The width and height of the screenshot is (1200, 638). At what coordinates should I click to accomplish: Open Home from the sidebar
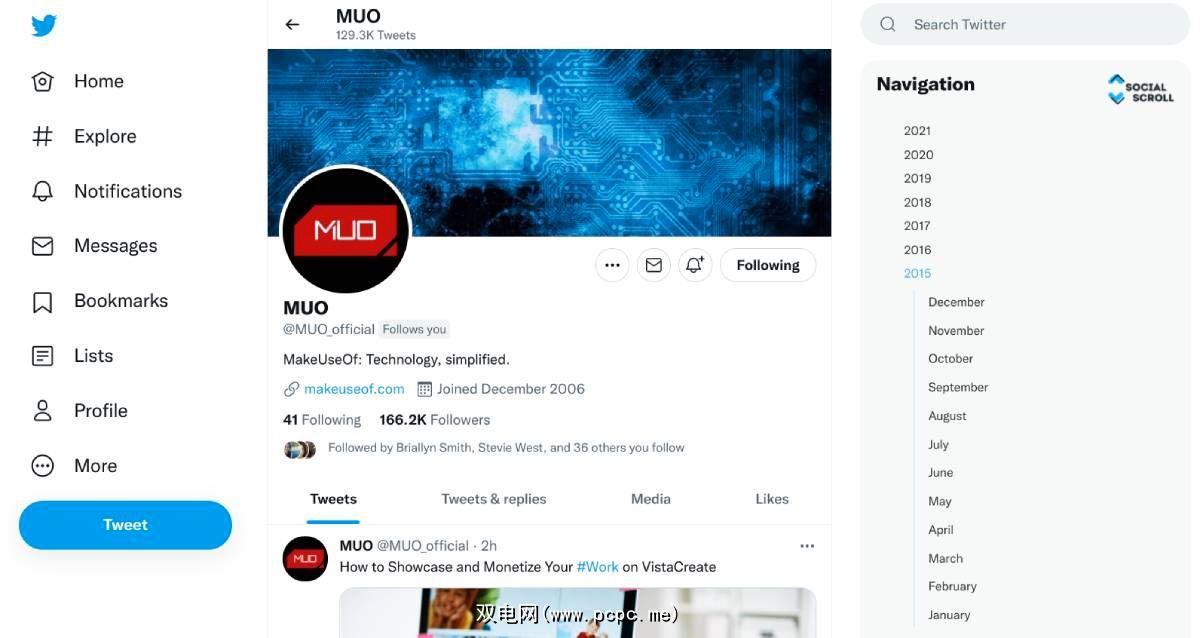coord(78,81)
